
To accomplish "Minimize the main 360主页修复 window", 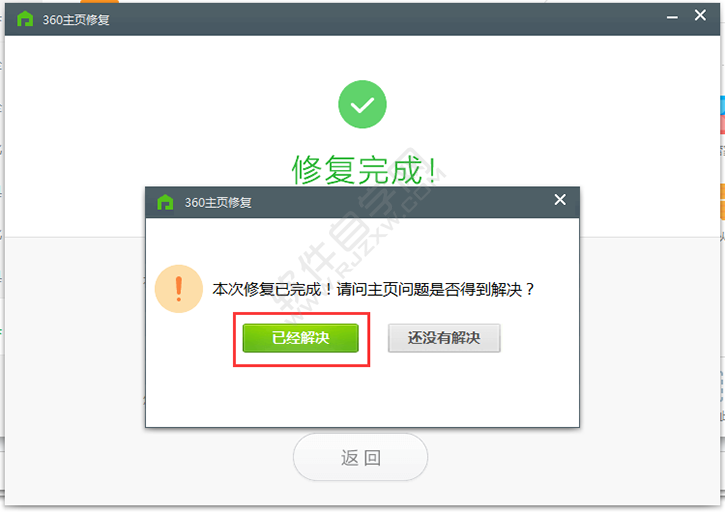I will coord(672,17).
